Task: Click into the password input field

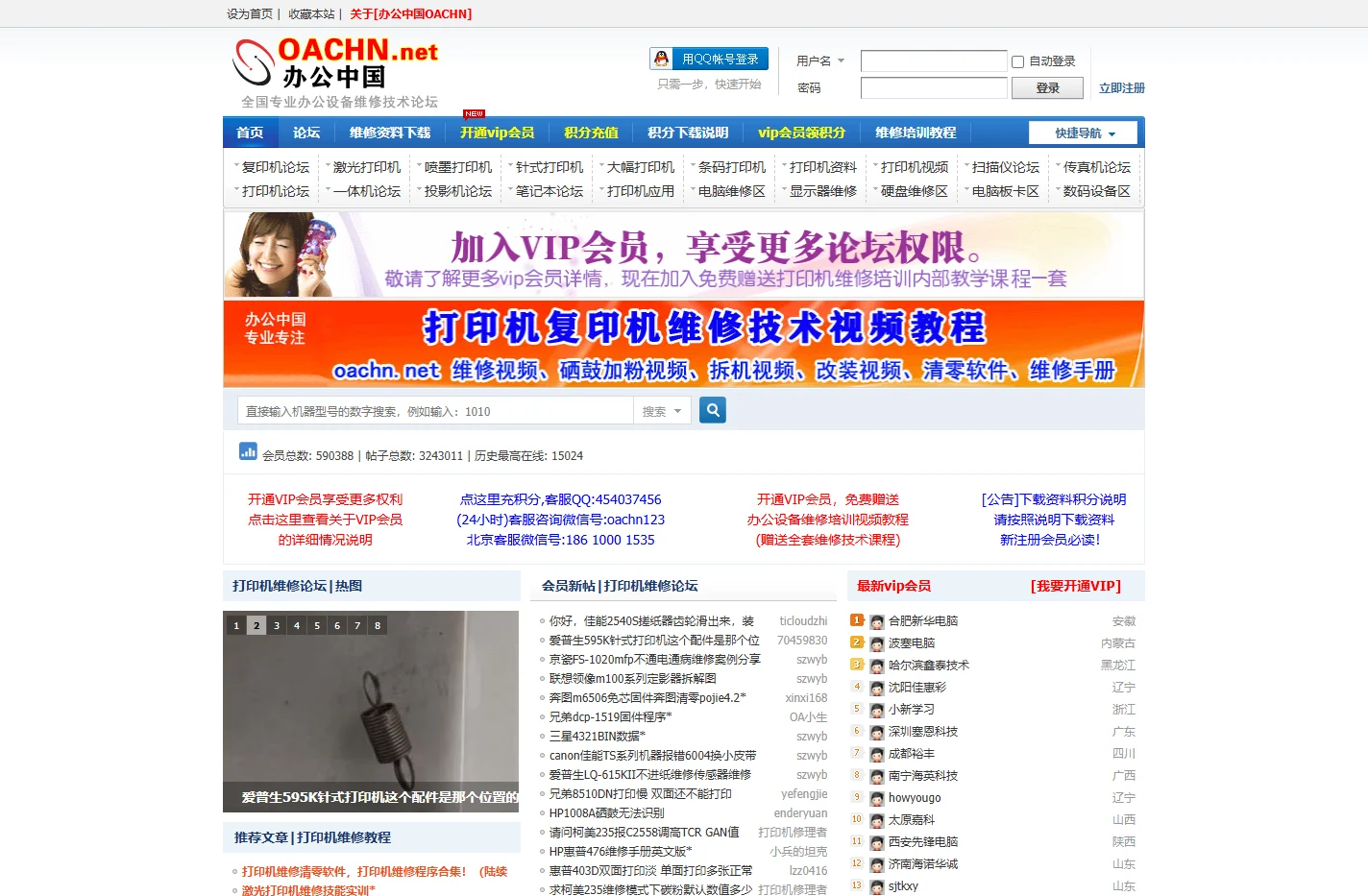Action: pyautogui.click(x=934, y=87)
